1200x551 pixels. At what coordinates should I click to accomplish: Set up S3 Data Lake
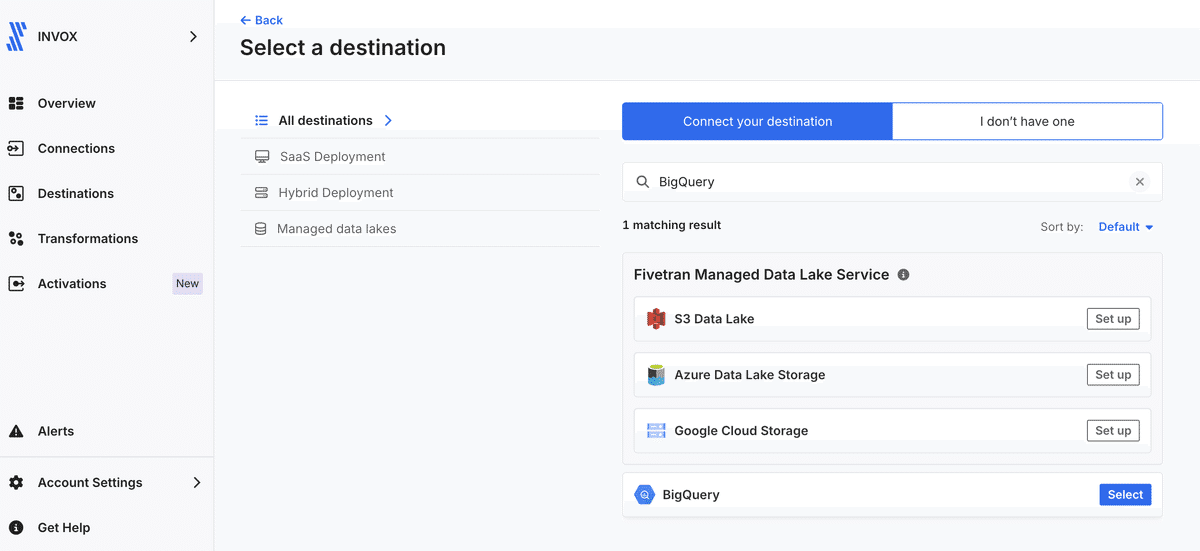(x=1113, y=319)
